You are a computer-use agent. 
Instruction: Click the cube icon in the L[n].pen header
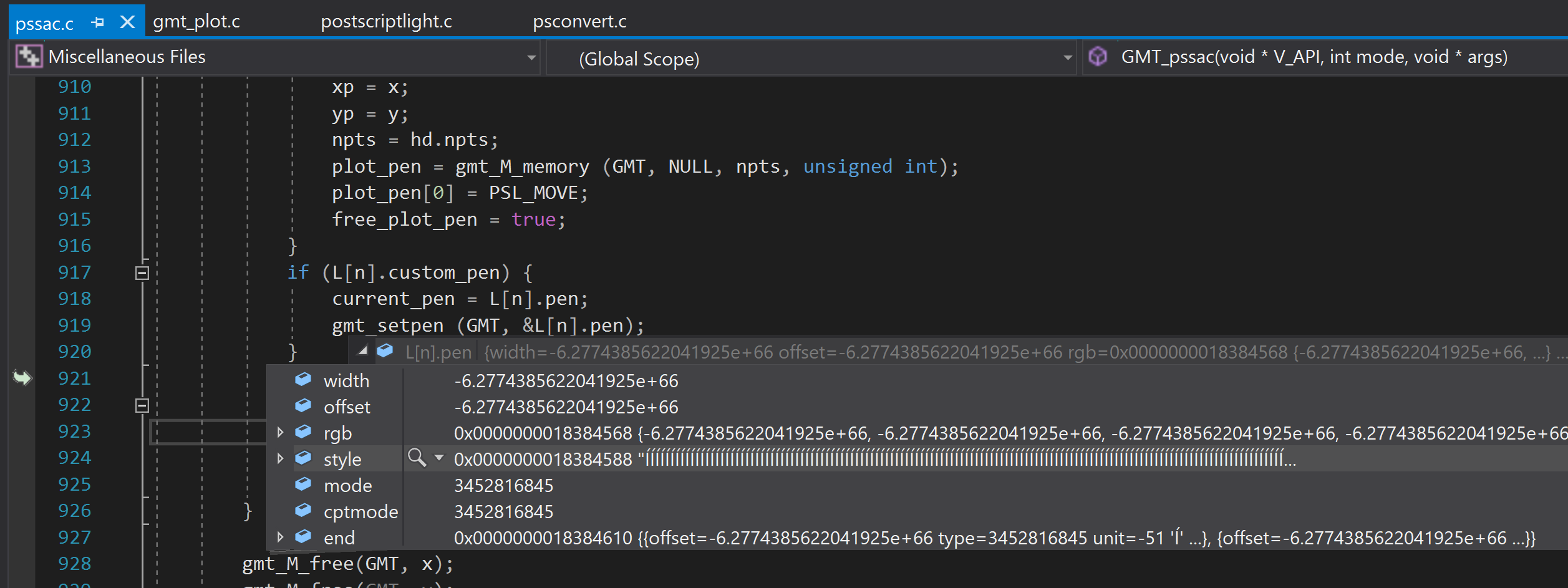[385, 351]
